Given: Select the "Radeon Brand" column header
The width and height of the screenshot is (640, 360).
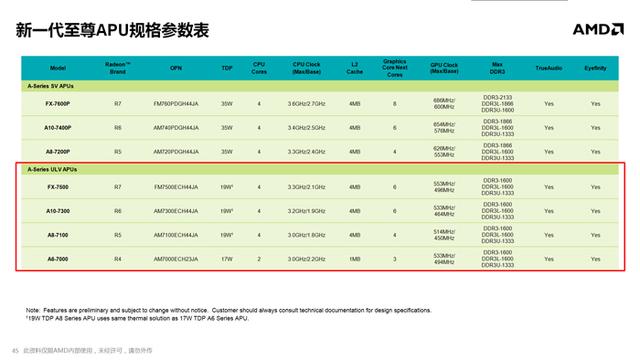Looking at the screenshot, I should 118,68.
